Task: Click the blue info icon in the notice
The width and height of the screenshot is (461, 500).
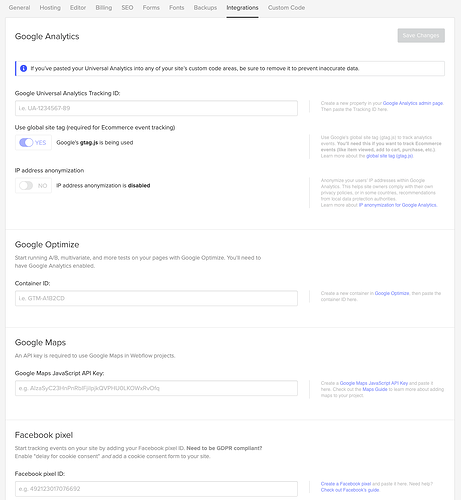Action: [23, 68]
